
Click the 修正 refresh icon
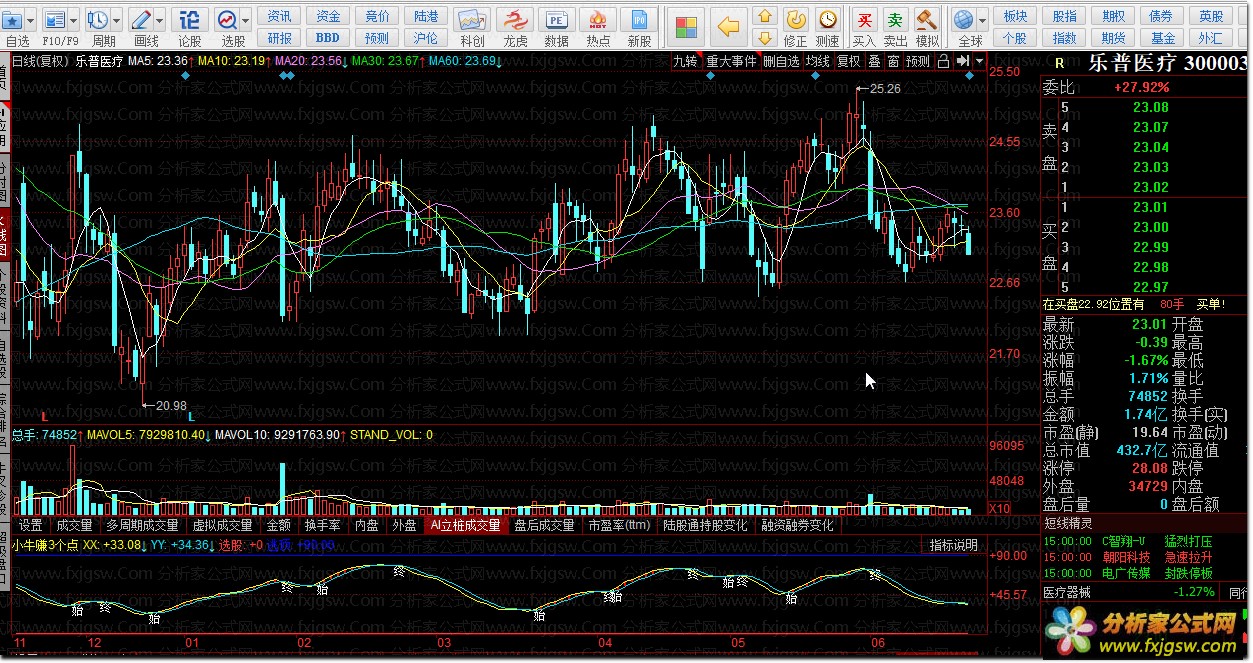pyautogui.click(x=796, y=20)
